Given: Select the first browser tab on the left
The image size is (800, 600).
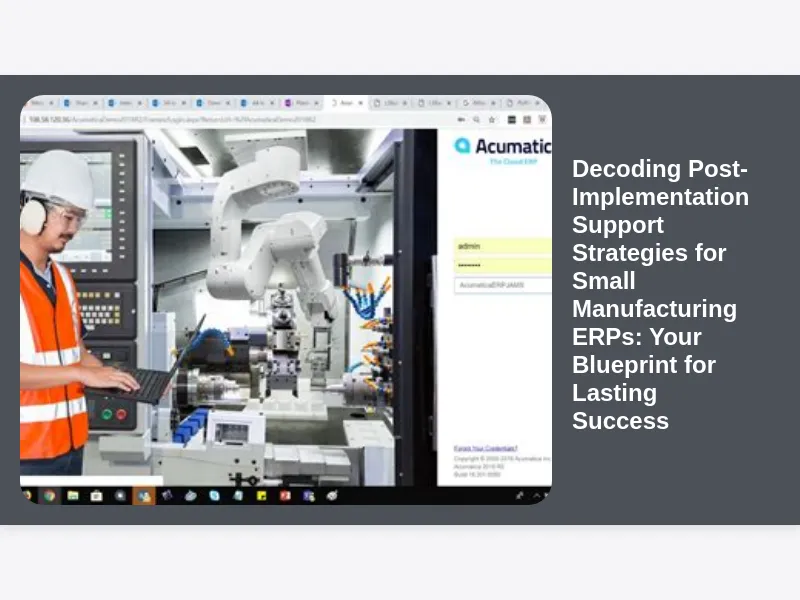Looking at the screenshot, I should [38, 103].
